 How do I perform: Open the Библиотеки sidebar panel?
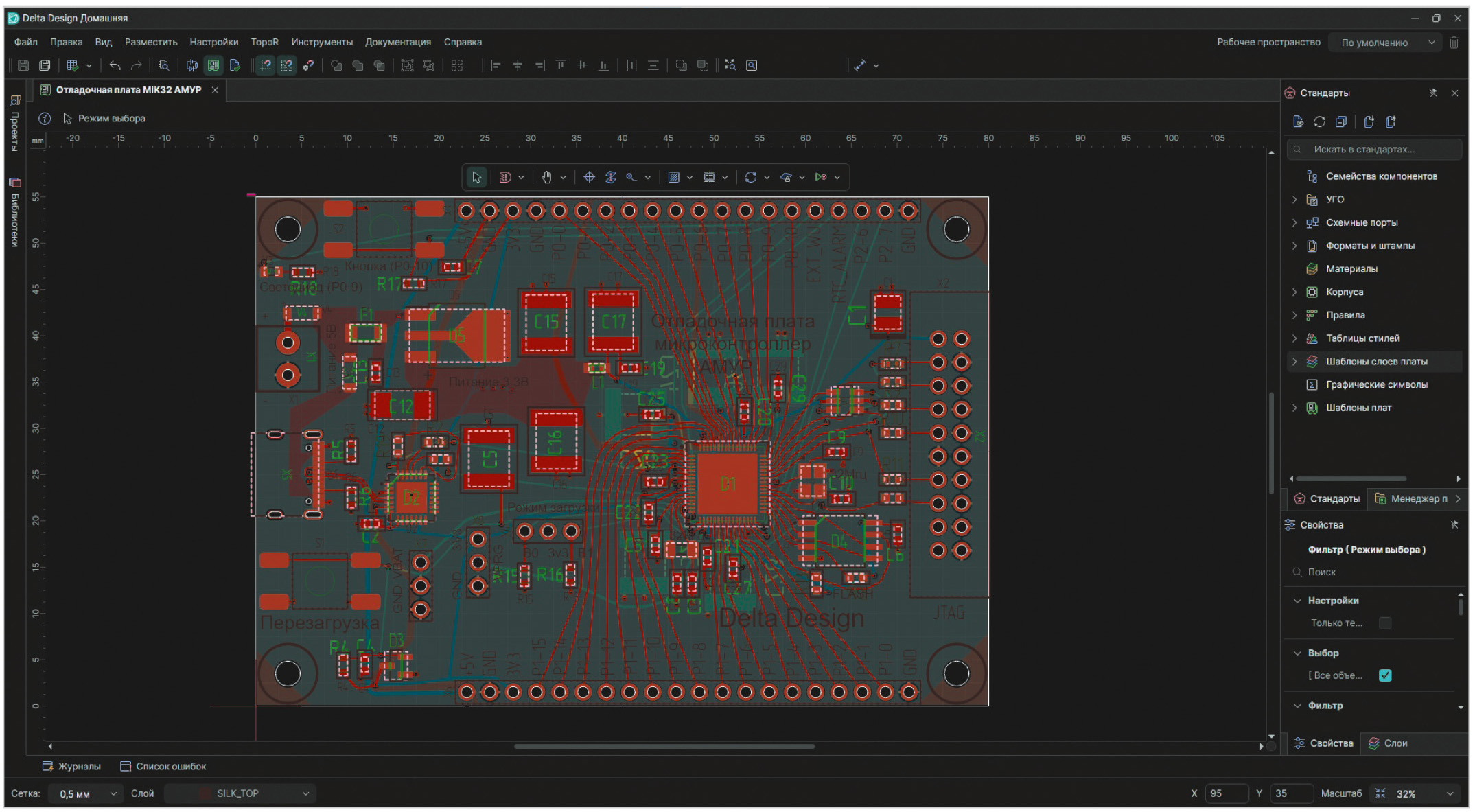pos(15,213)
